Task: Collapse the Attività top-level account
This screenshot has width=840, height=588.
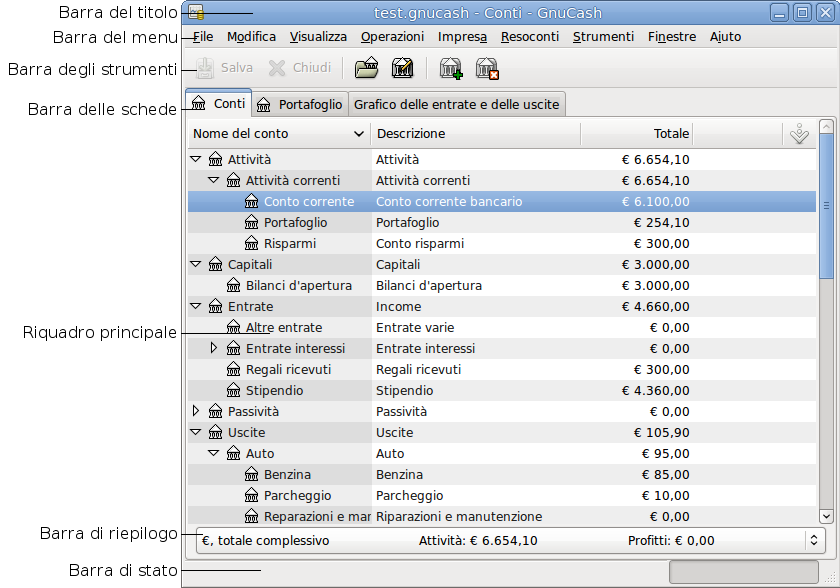Action: 196,159
